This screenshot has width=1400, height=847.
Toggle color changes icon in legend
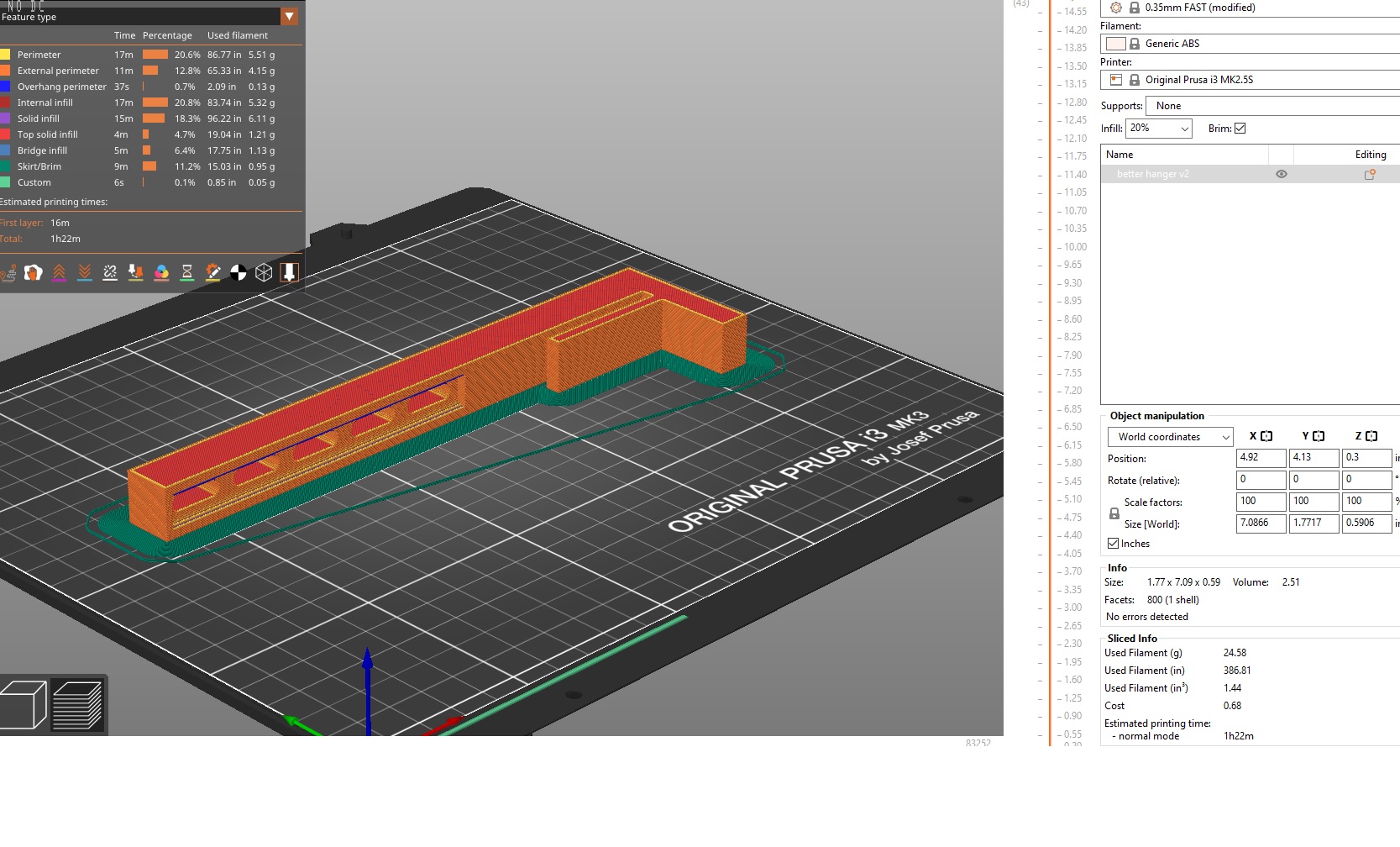(x=161, y=272)
